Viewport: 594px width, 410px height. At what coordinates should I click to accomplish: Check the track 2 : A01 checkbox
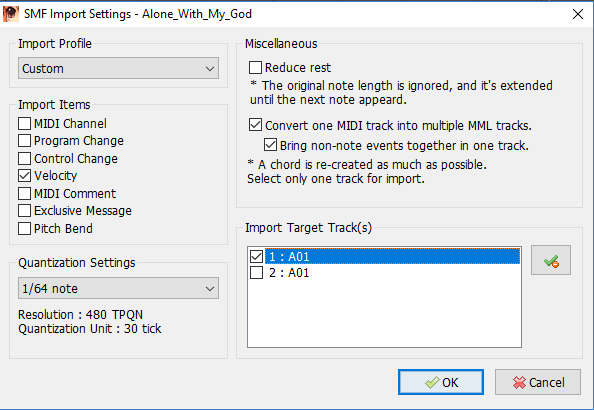[x=256, y=272]
